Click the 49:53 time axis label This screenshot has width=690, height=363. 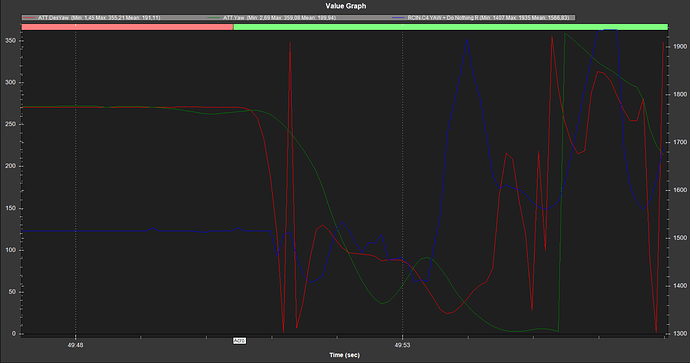click(402, 345)
